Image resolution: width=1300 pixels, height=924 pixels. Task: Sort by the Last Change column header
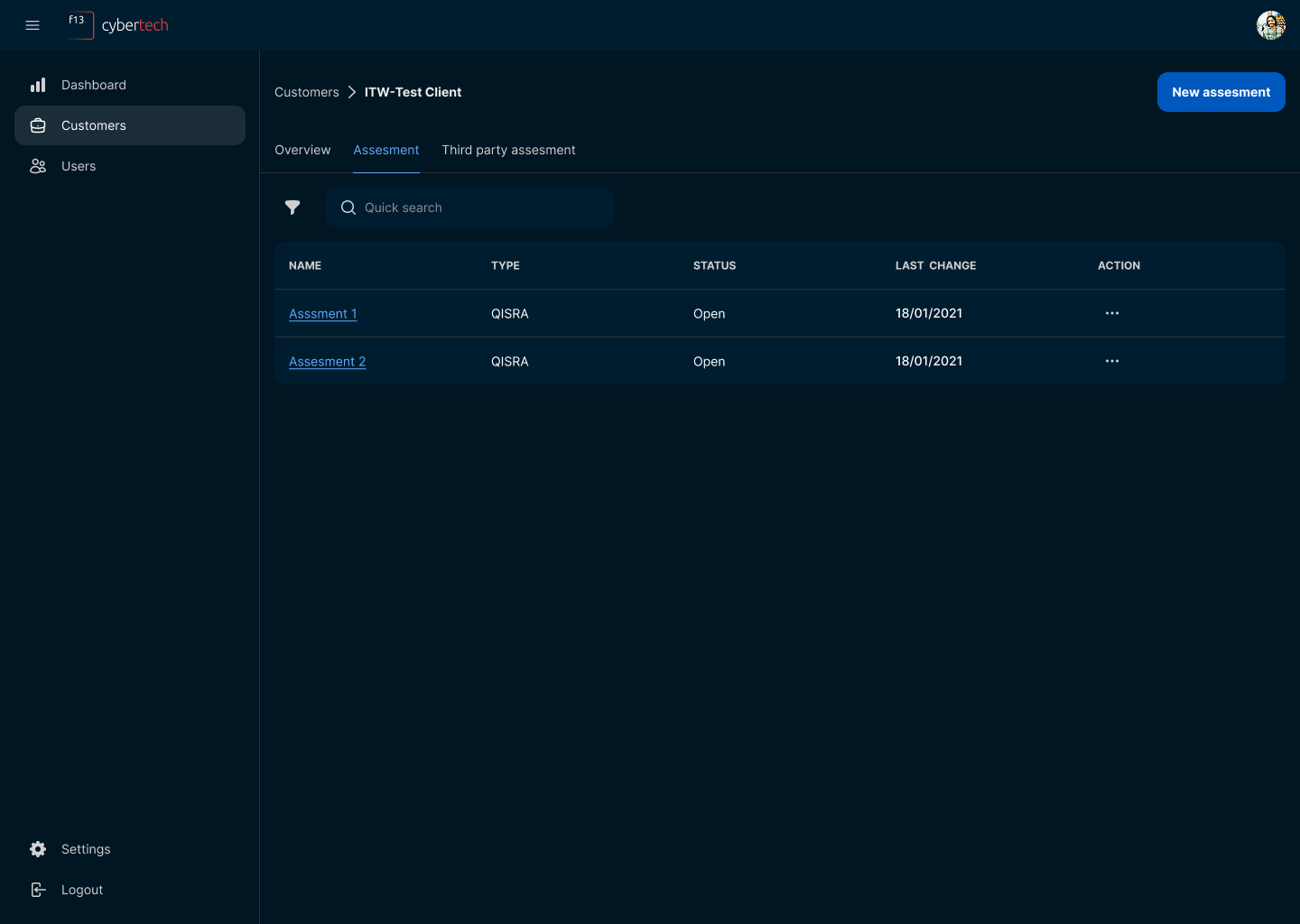tap(935, 265)
